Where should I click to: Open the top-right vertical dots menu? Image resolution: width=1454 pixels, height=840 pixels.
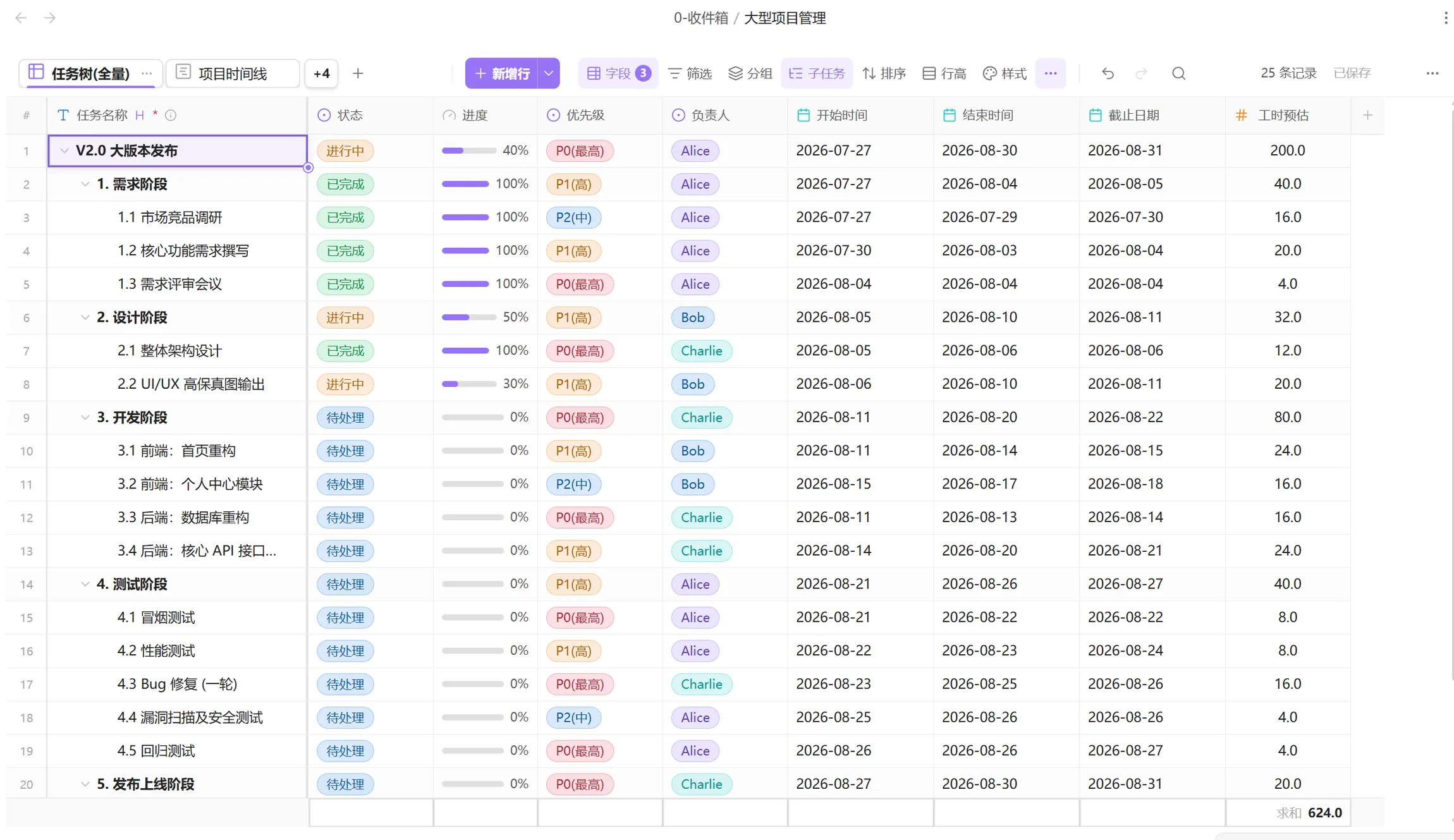(1445, 18)
